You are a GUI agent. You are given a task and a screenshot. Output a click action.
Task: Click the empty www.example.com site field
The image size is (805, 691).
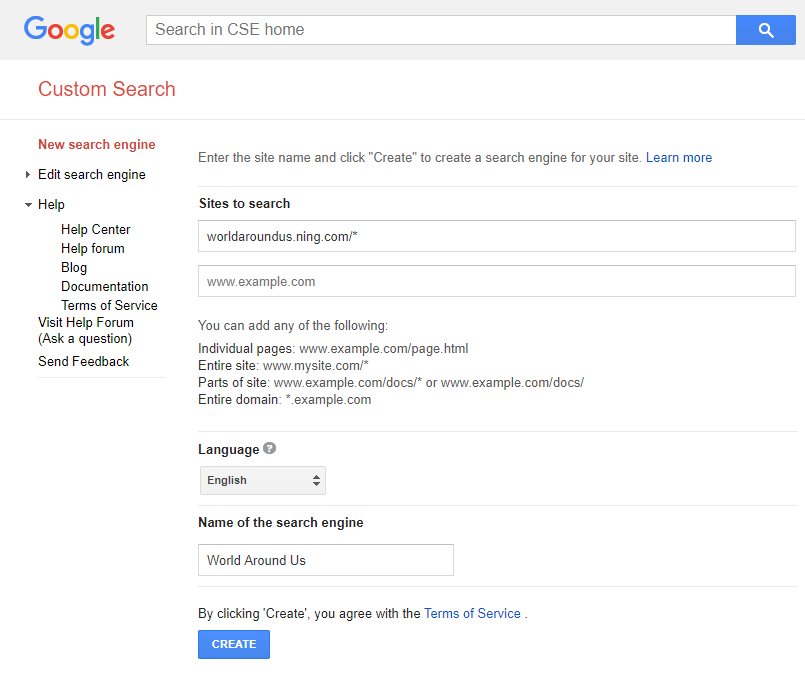496,281
